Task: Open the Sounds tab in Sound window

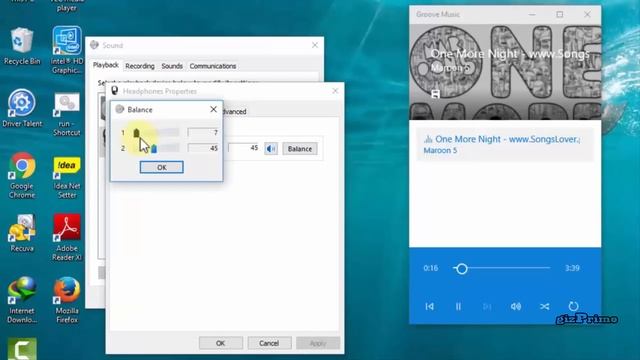Action: pos(172,66)
